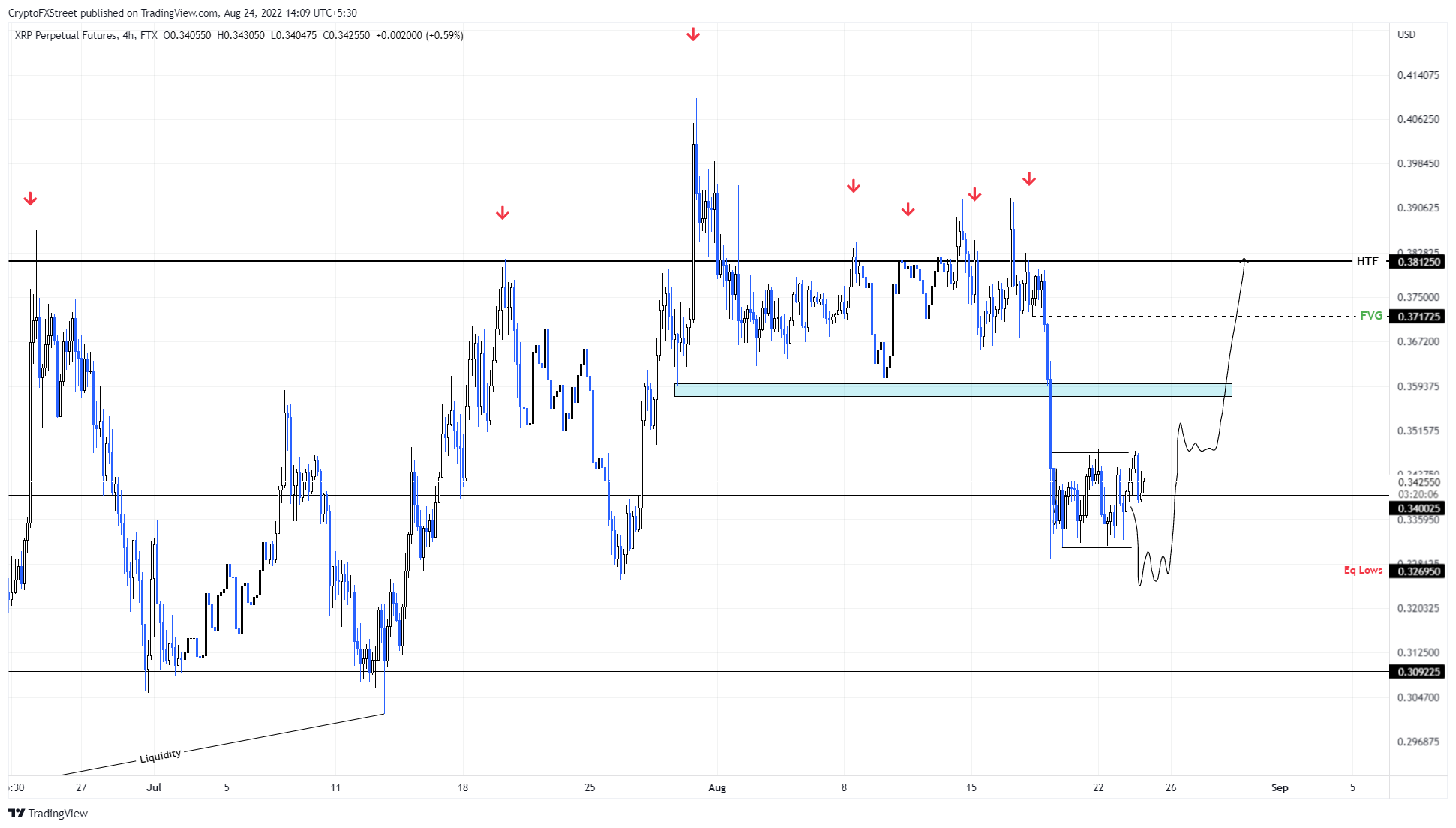Select the cyan demand zone rectangle

tap(953, 390)
